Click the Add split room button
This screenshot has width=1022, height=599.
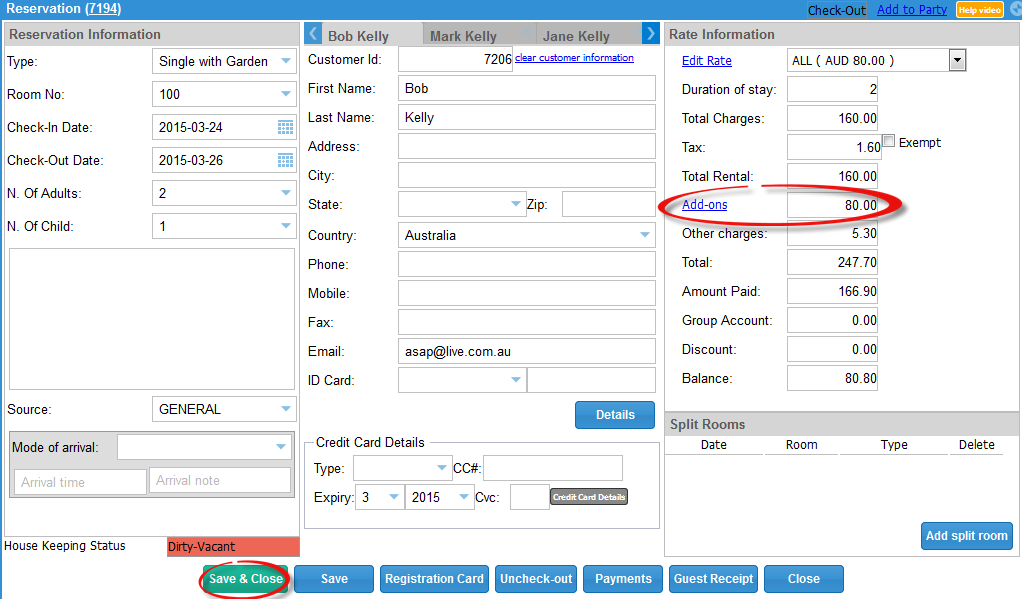pos(966,536)
